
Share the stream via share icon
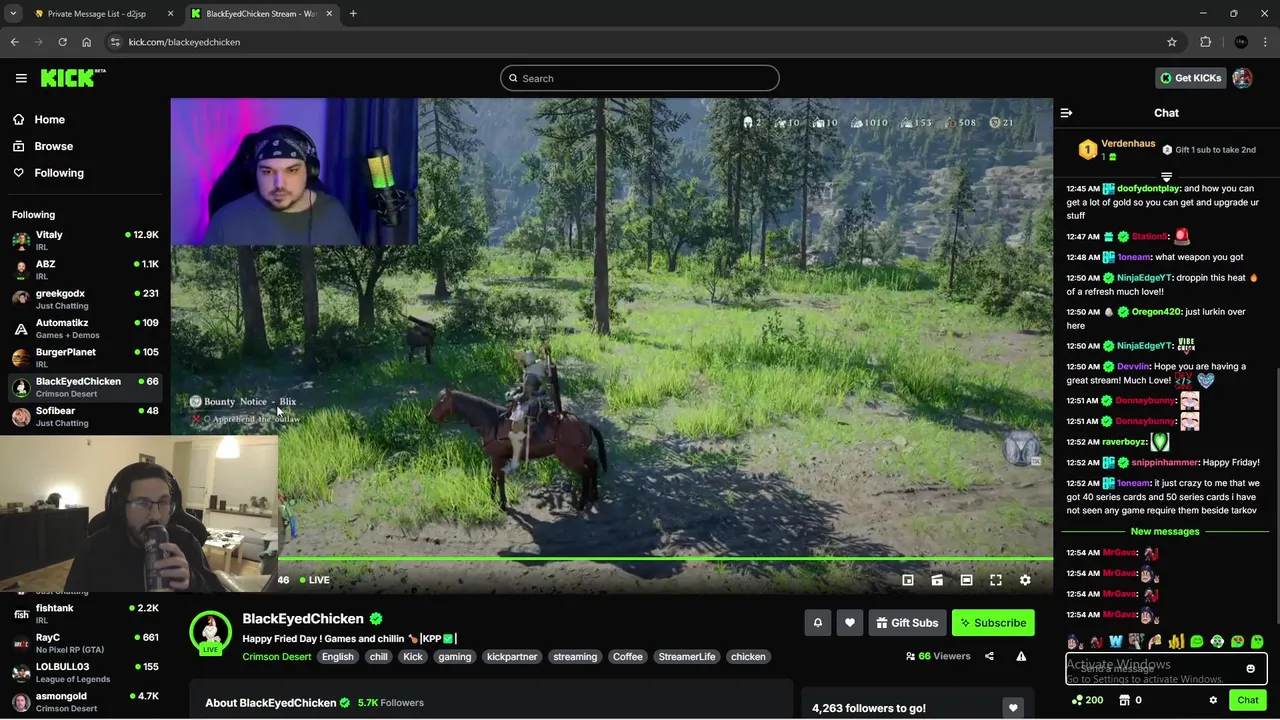[x=989, y=656]
